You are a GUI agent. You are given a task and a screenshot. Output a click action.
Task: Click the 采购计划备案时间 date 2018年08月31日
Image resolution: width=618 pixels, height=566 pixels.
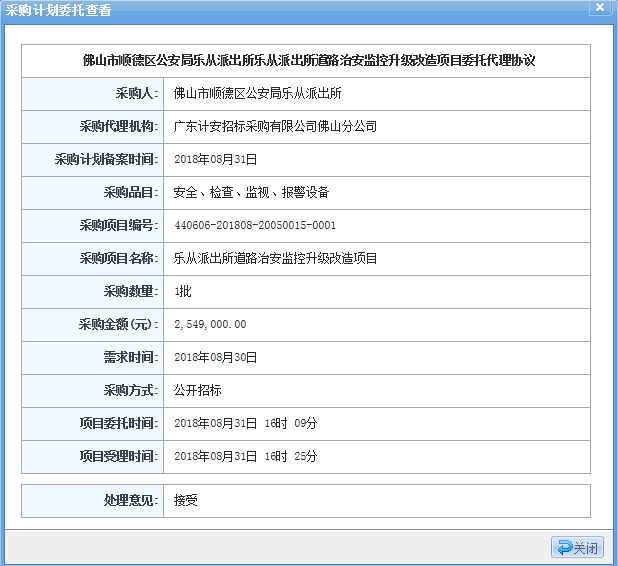[216, 159]
